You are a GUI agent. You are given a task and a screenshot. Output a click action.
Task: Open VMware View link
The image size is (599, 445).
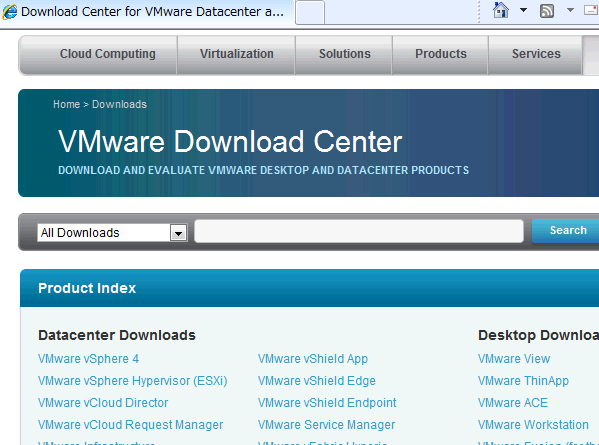point(514,359)
